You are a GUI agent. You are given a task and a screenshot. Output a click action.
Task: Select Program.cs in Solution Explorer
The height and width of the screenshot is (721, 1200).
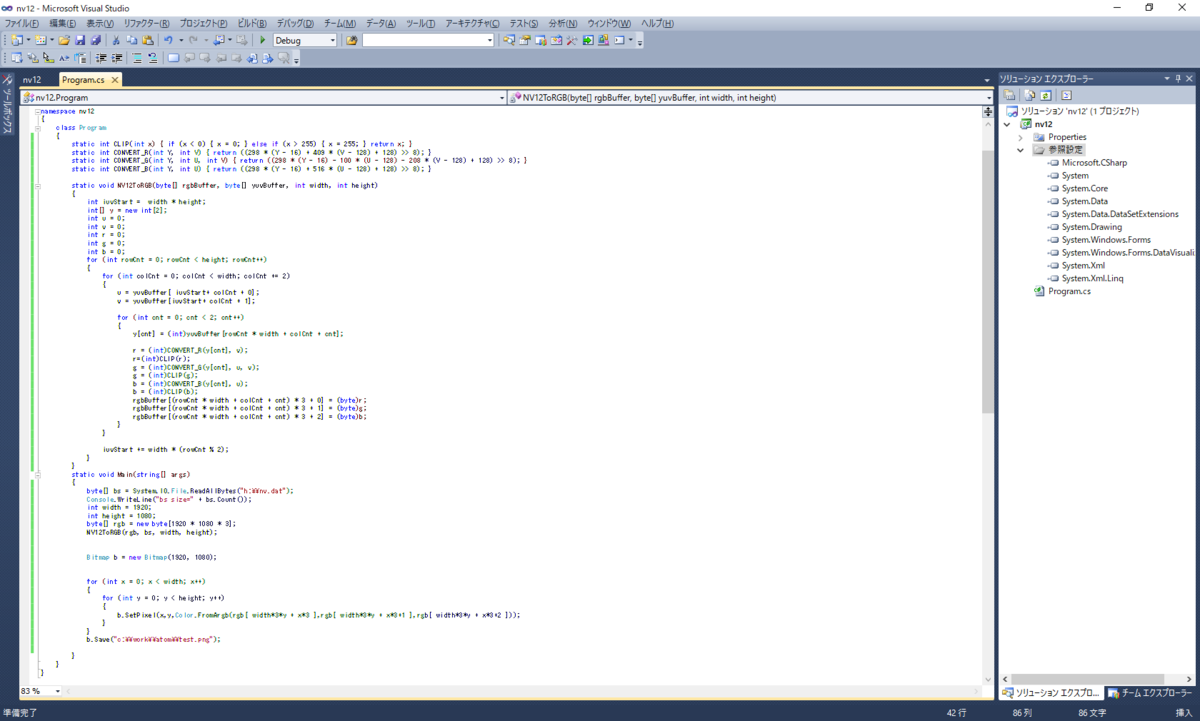click(x=1069, y=291)
